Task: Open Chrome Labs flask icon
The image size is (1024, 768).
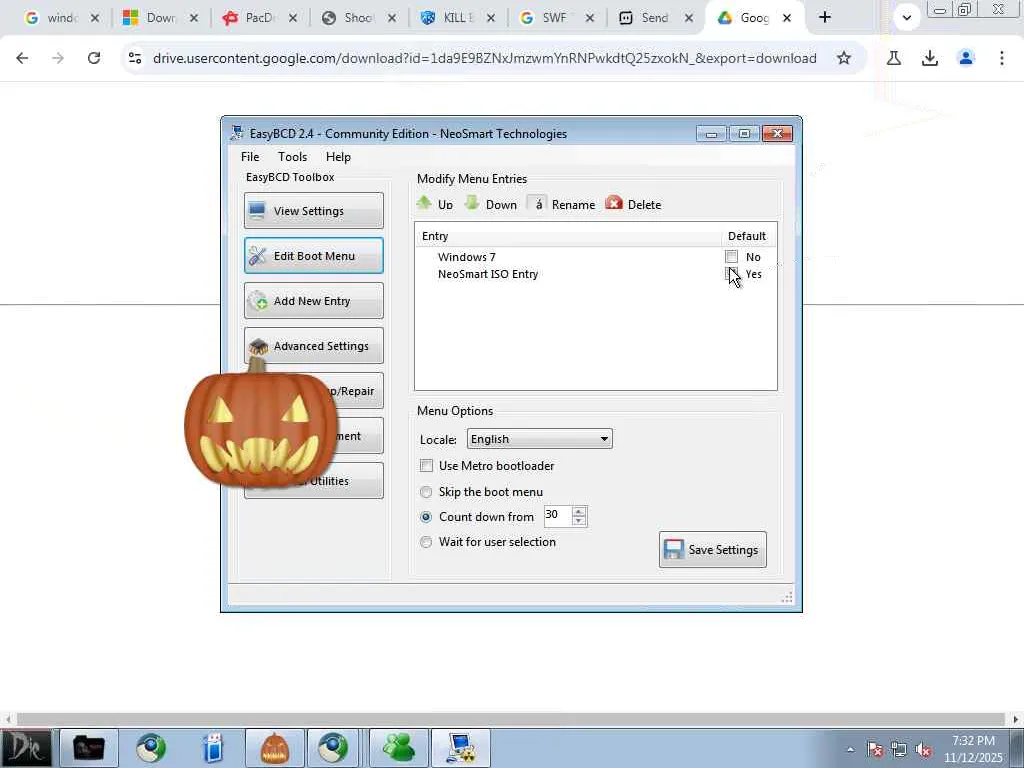Action: click(x=894, y=58)
